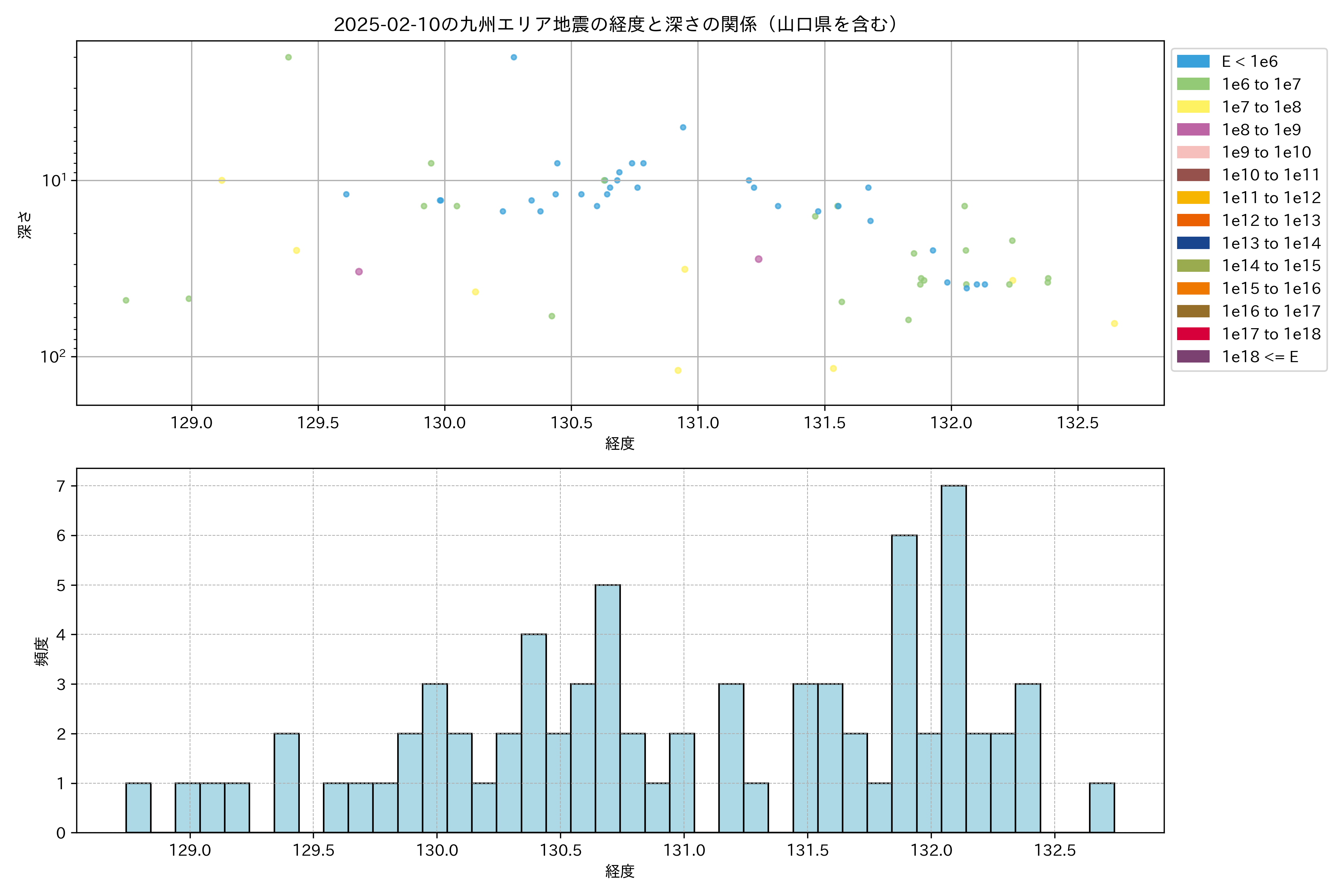Click the purple scatter point near longitude 129.66
This screenshot has width=1344, height=896.
[359, 271]
